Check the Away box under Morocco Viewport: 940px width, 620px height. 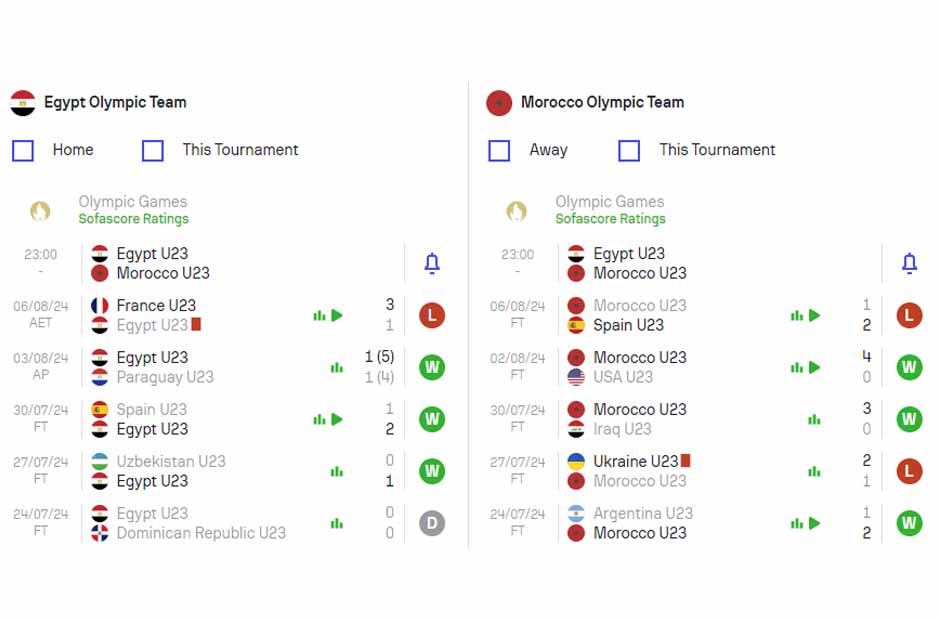499,151
